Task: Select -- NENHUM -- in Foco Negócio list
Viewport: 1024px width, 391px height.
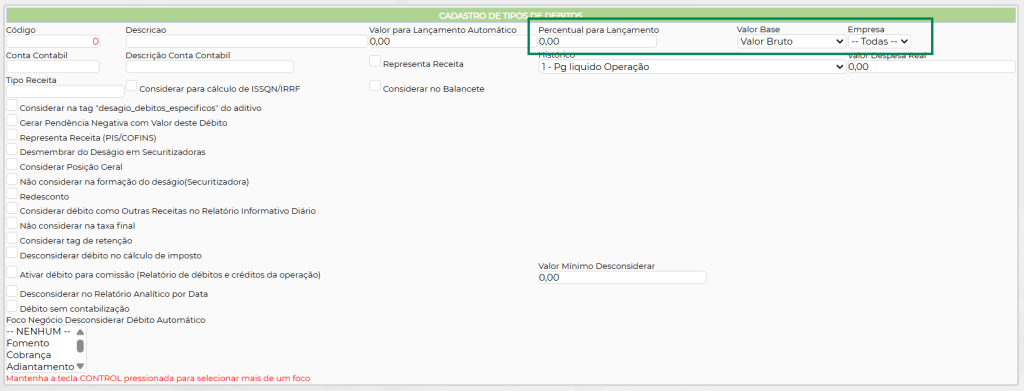Action: click(x=38, y=332)
